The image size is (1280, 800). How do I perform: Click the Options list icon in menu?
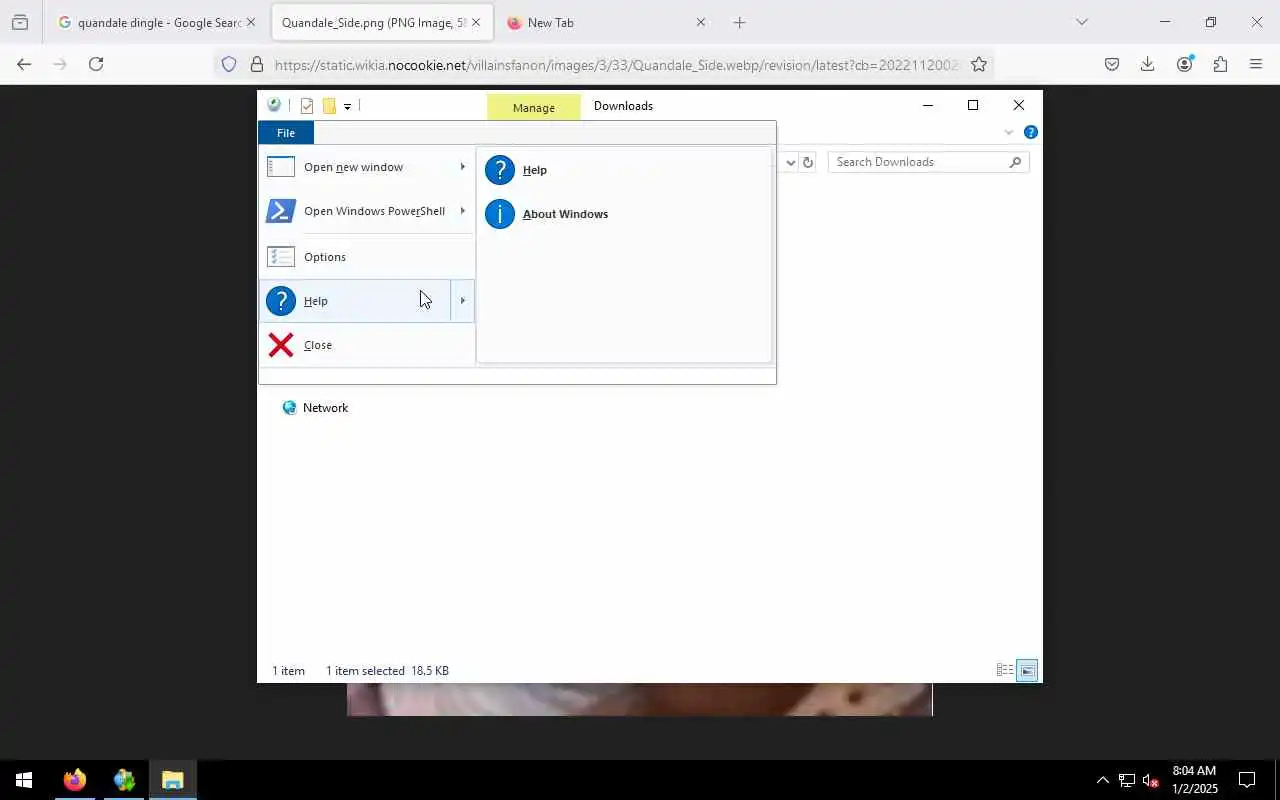tap(281, 257)
